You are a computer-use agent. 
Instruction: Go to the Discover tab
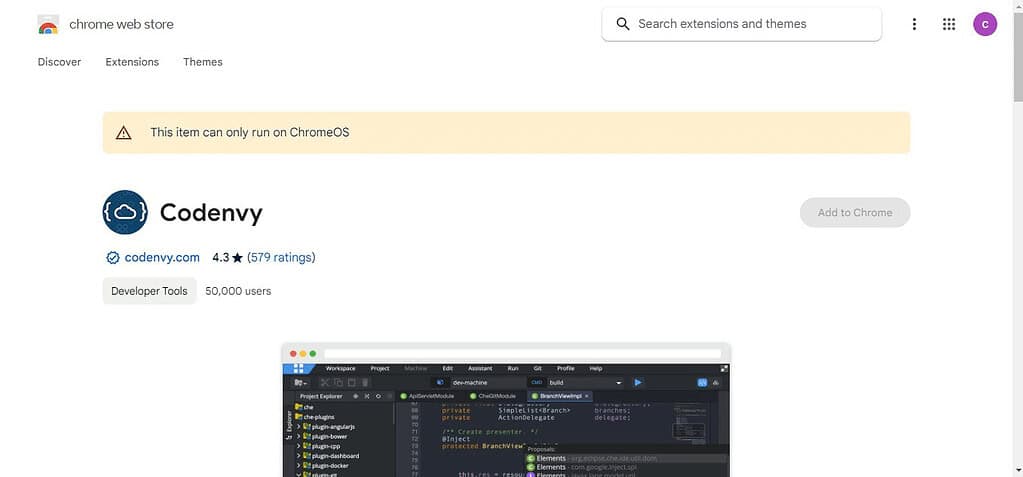tap(59, 62)
